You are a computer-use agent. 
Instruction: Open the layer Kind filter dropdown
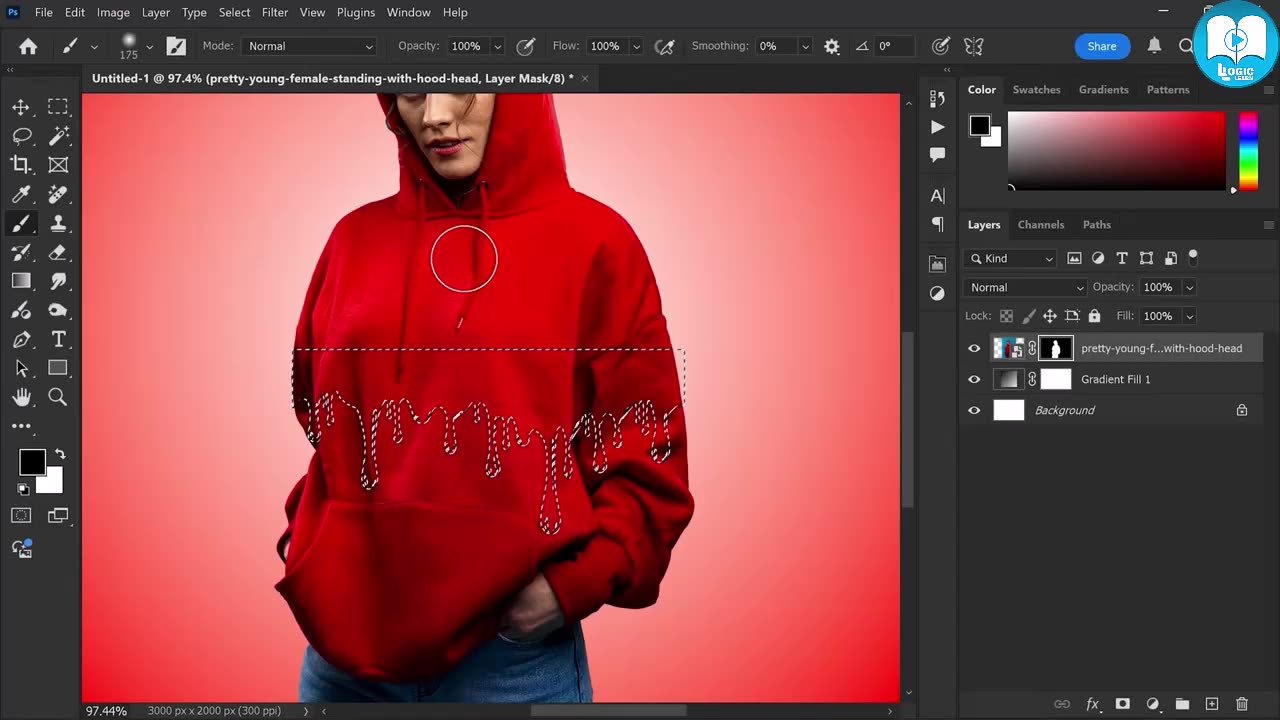click(1010, 258)
